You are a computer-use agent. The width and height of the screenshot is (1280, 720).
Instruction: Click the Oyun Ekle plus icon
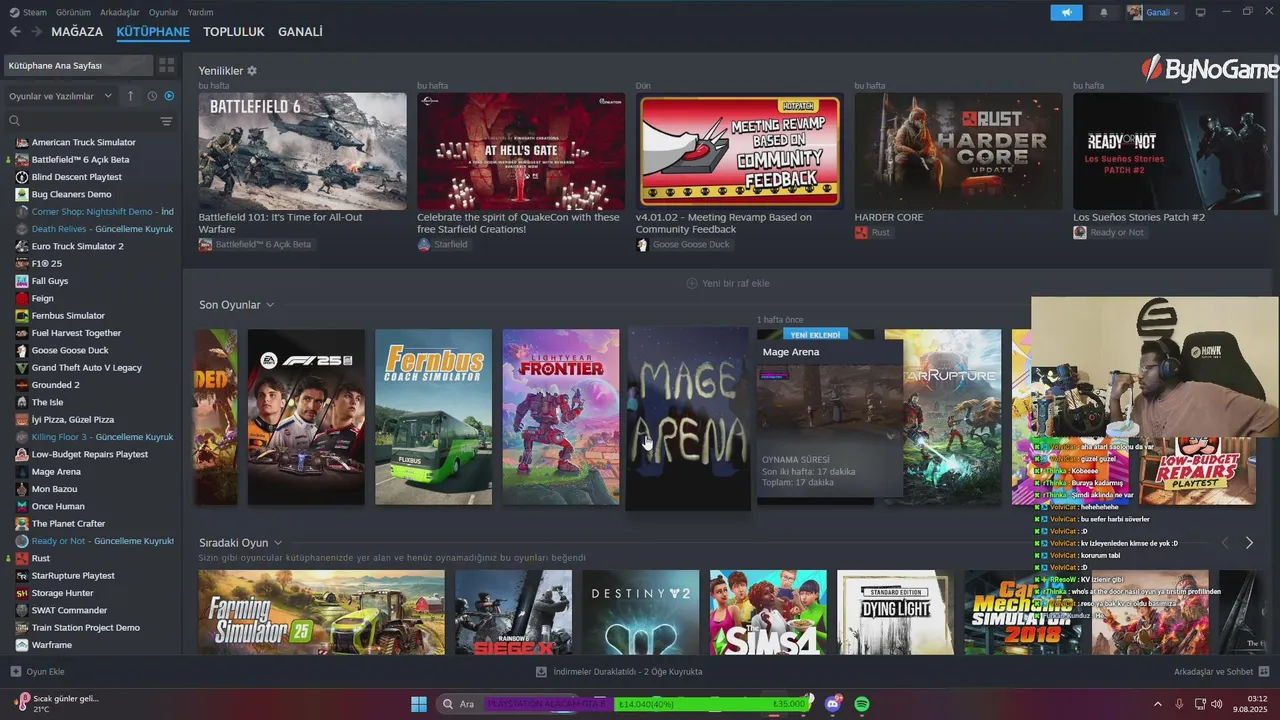(x=15, y=672)
